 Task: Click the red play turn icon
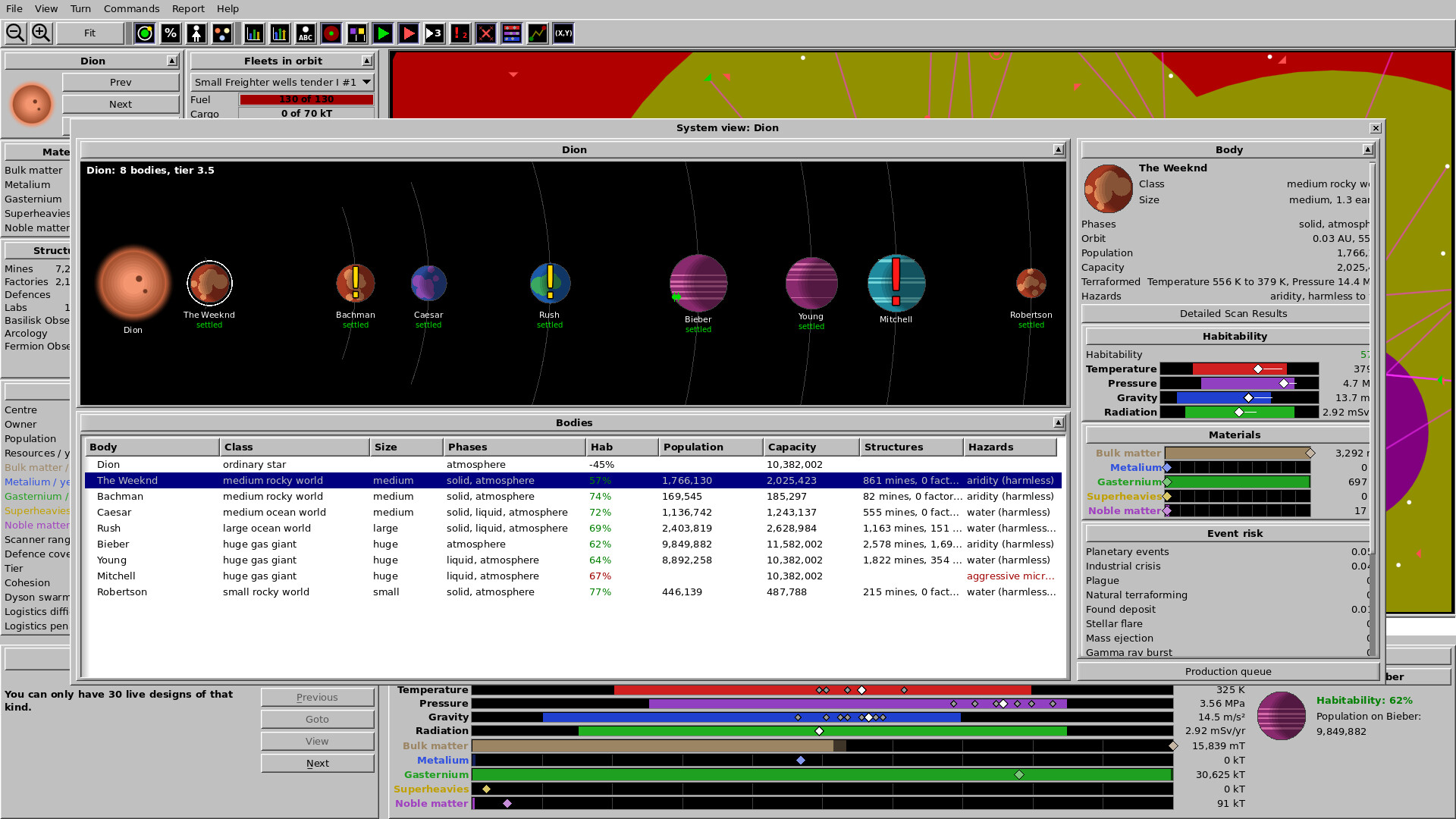[x=409, y=33]
